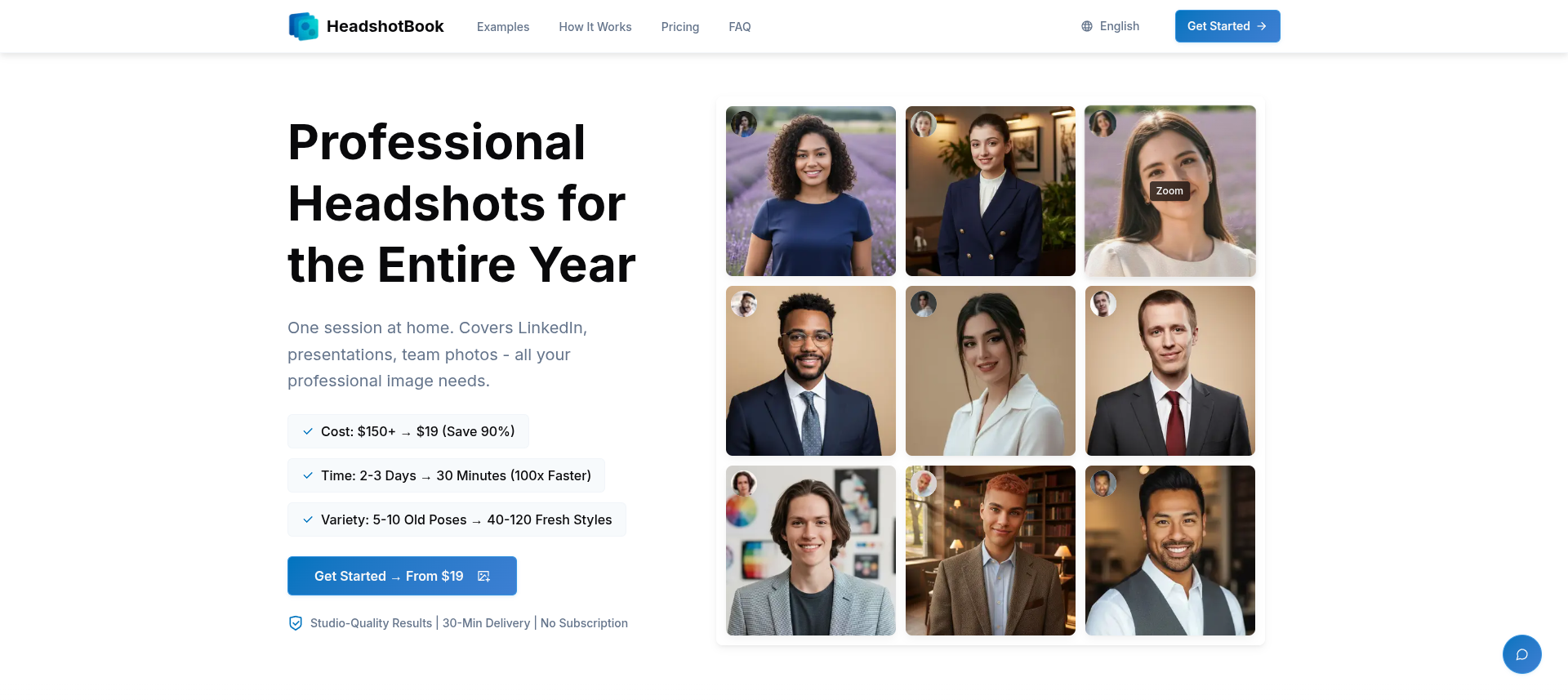Go to the Pricing page
This screenshot has height=700, width=1568.
coord(679,27)
